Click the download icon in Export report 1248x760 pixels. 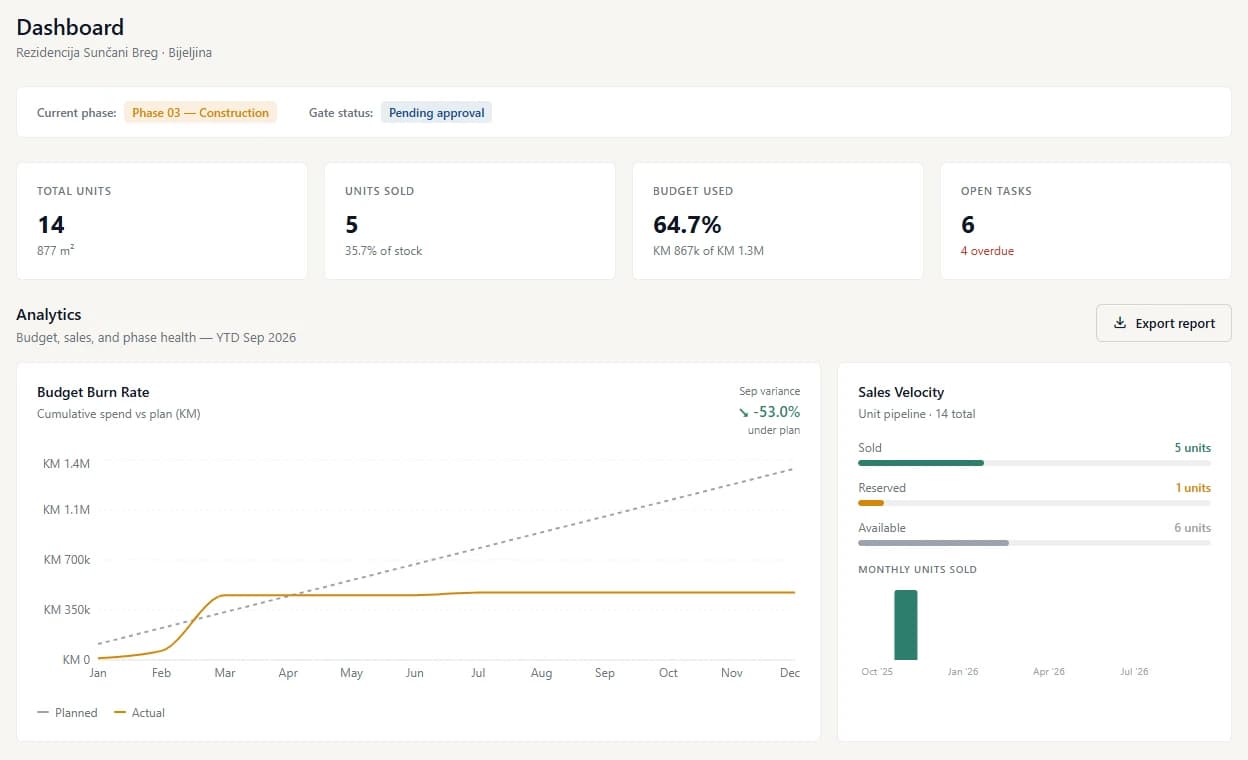tap(1120, 323)
